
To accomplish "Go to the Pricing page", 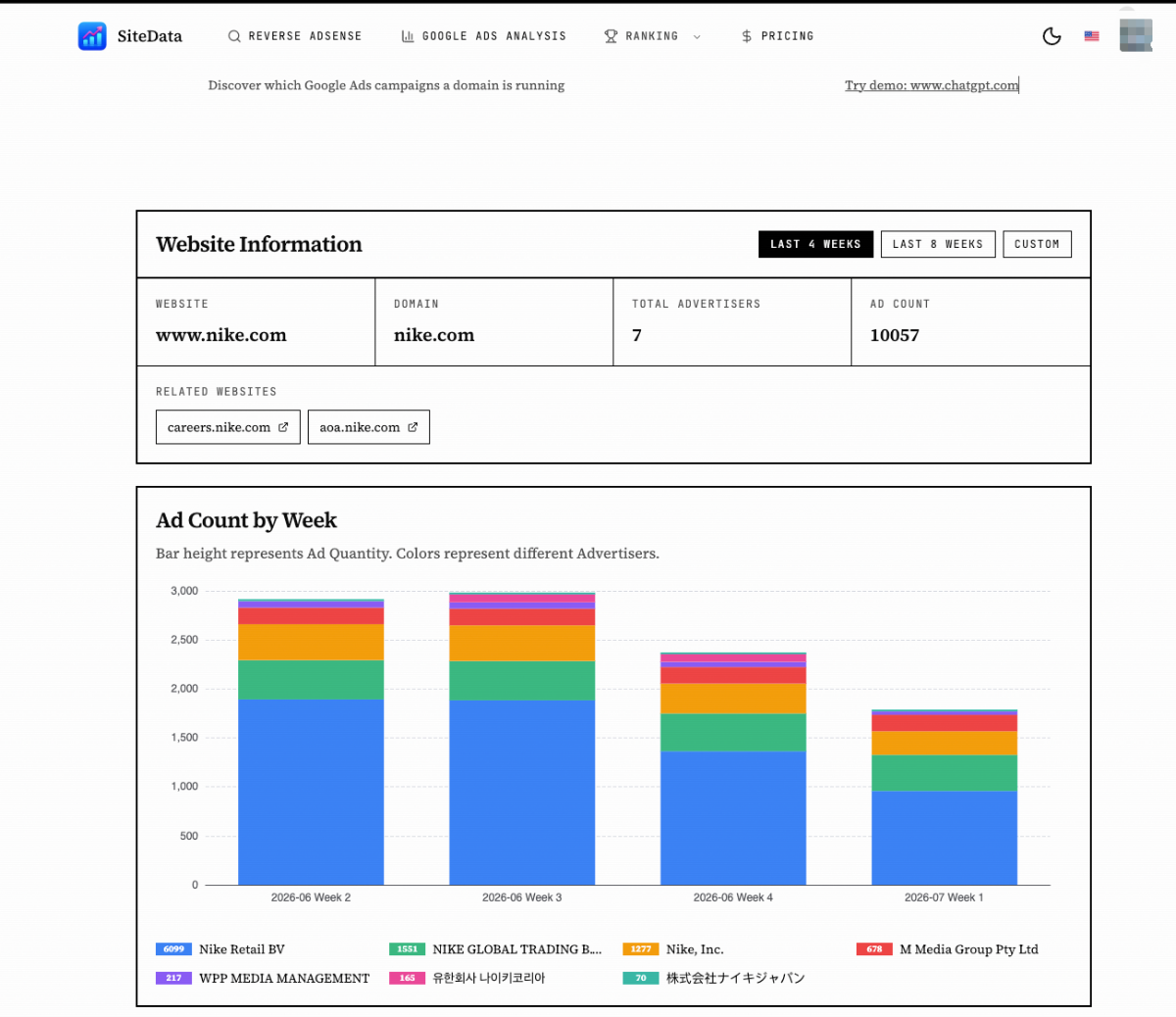I will 777,36.
